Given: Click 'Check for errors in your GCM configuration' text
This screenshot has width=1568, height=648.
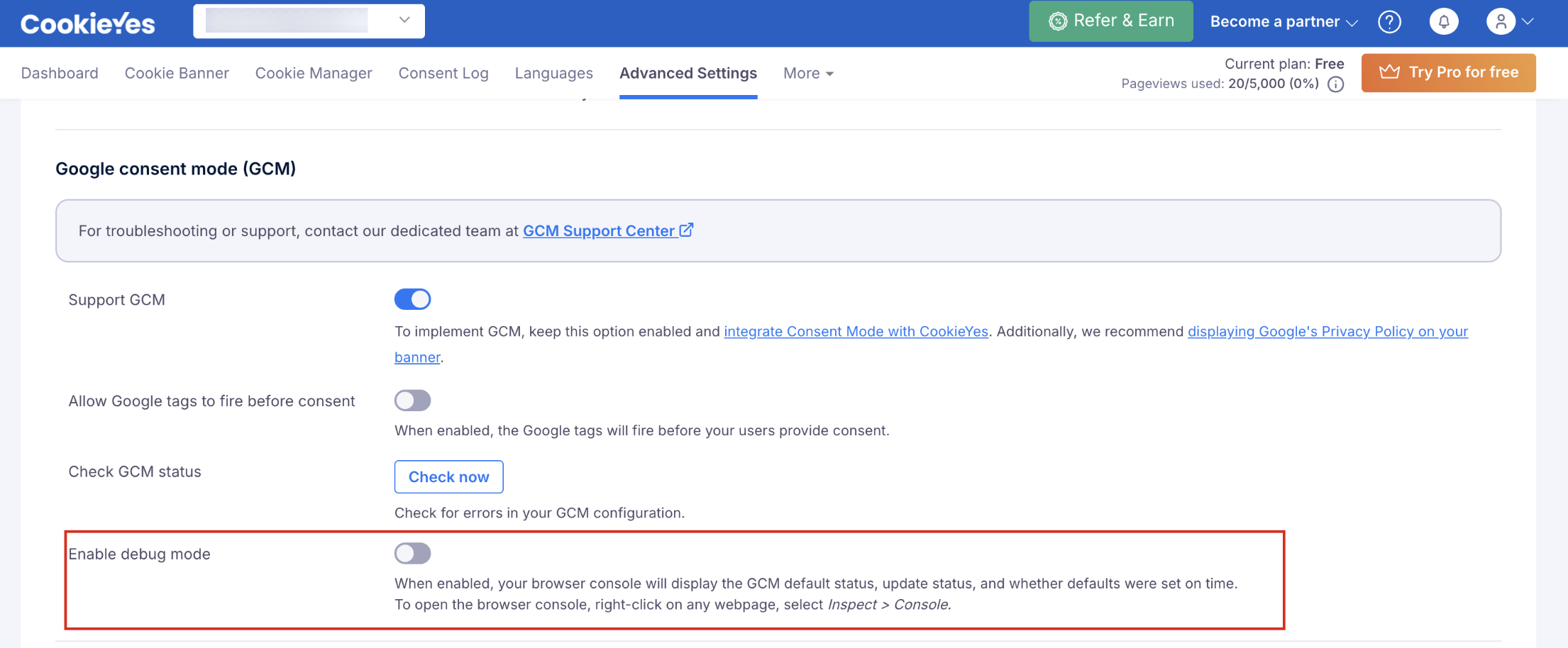Looking at the screenshot, I should pos(540,513).
